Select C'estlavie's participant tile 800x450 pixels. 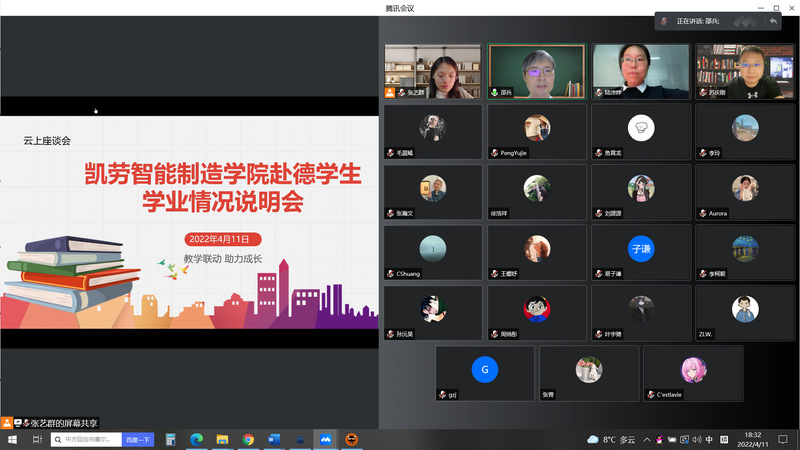coord(693,373)
